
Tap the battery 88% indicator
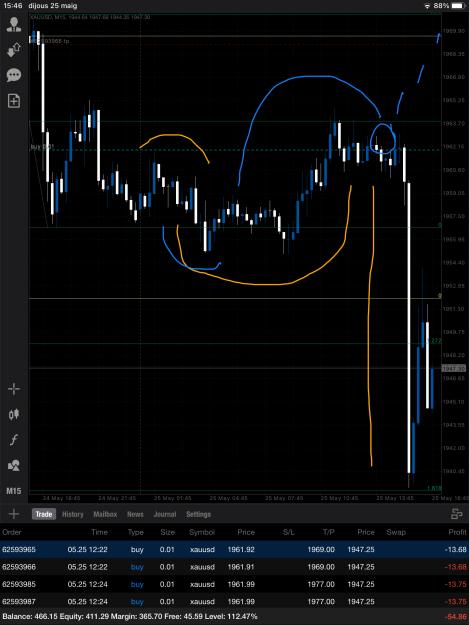[x=449, y=6]
